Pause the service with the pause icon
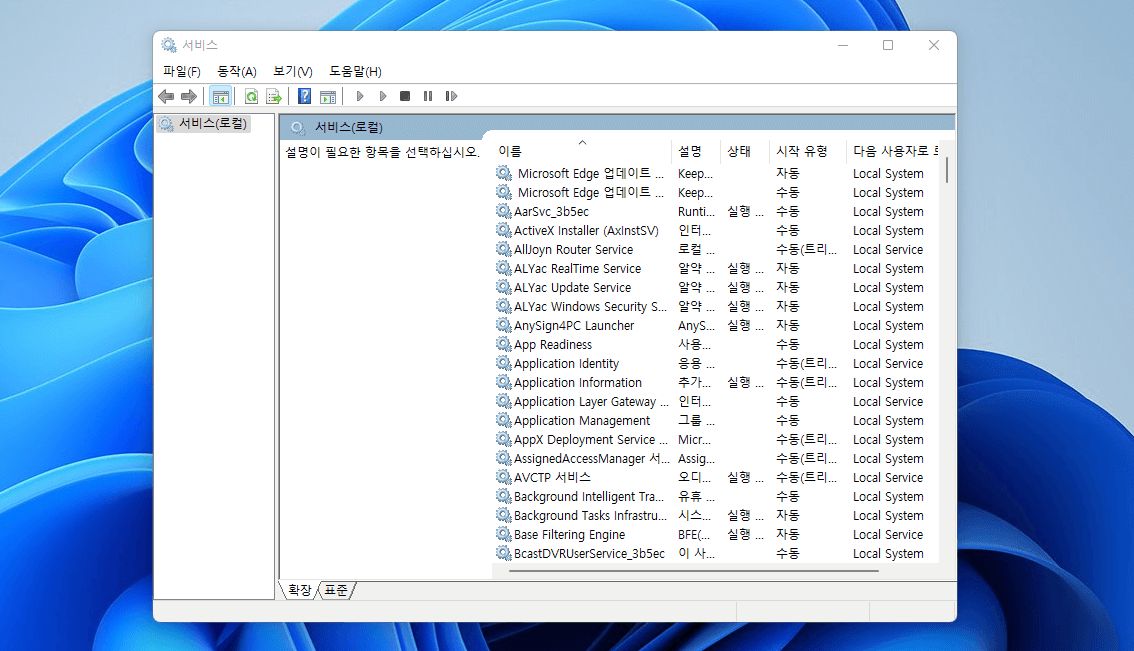Viewport: 1134px width, 651px height. coord(428,96)
